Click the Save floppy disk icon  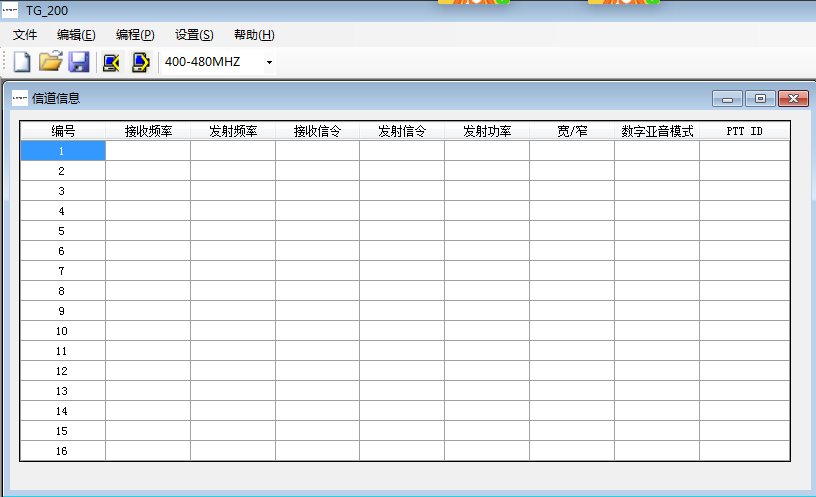pos(79,62)
